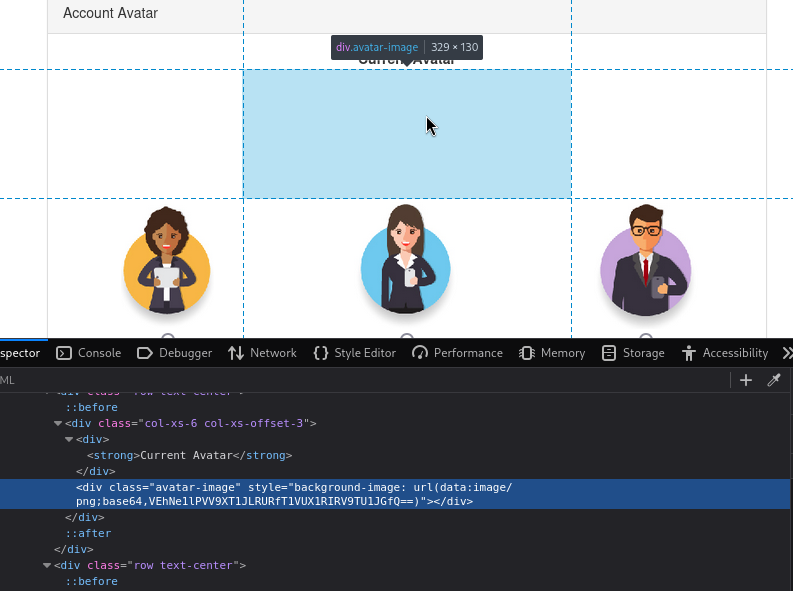The height and width of the screenshot is (591, 793).
Task: Click the Performance gauge icon
Action: pyautogui.click(x=420, y=353)
